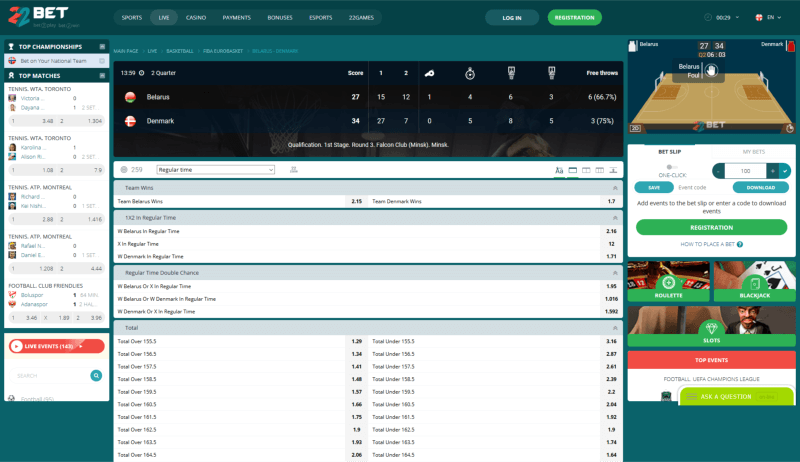Open the Casino menu

tap(196, 17)
